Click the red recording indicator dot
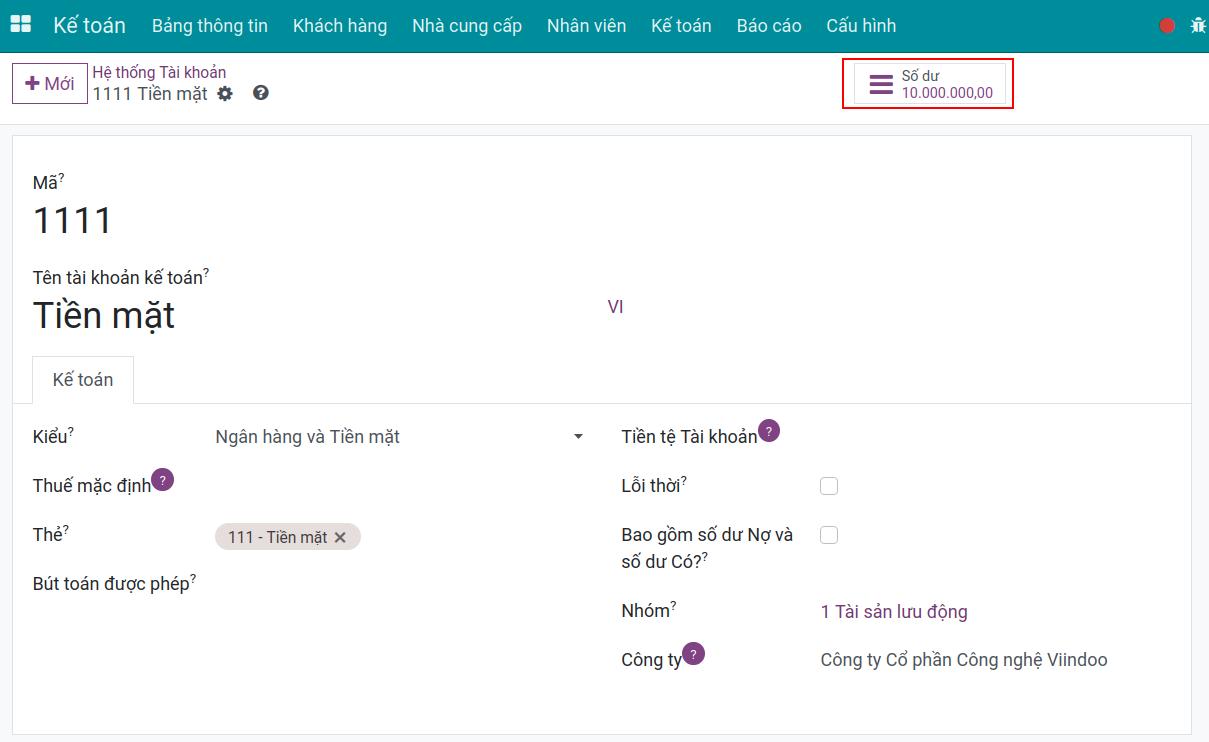Image resolution: width=1209 pixels, height=742 pixels. pos(1167,26)
